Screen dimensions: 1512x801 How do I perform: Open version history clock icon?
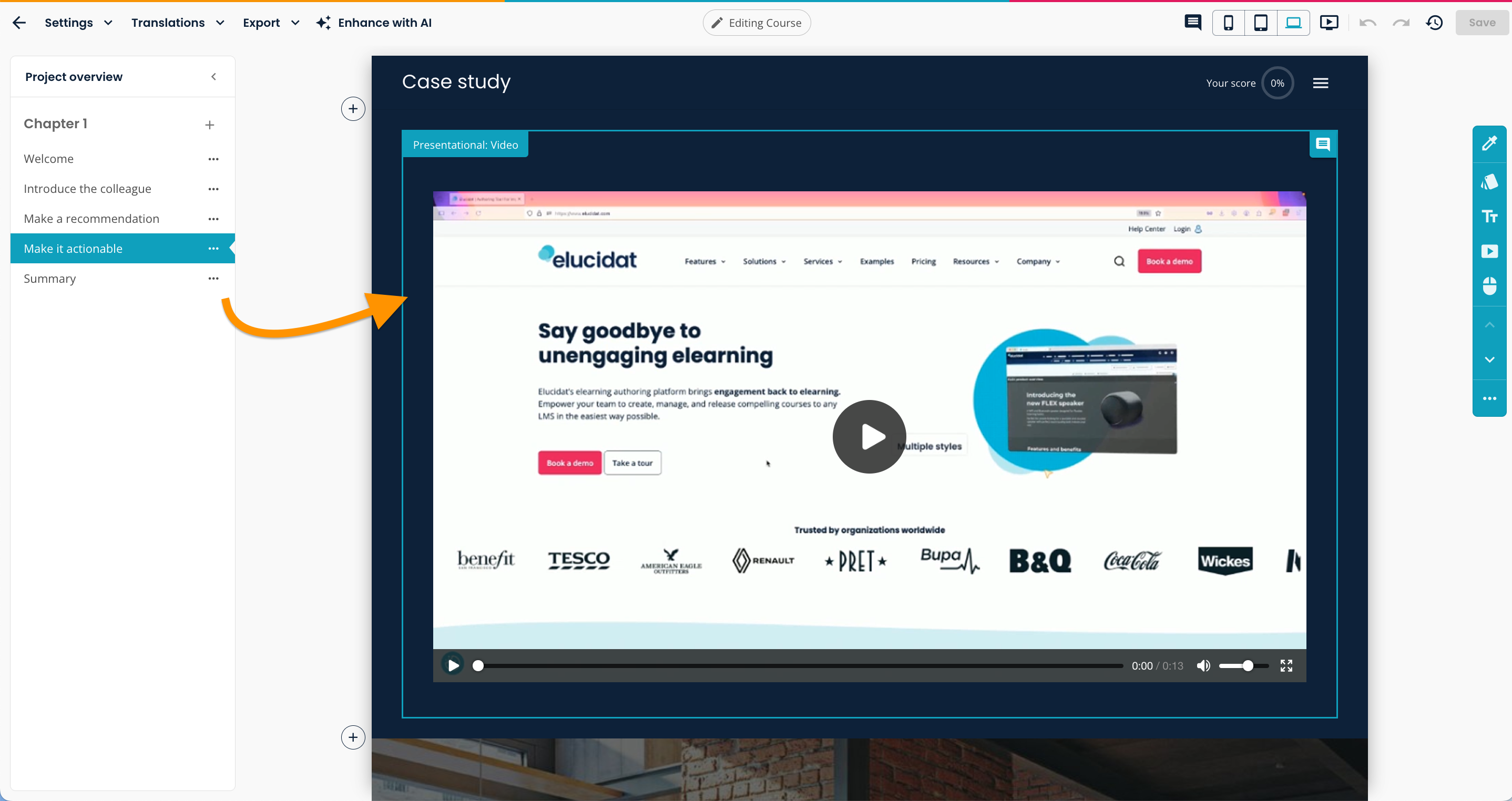[x=1435, y=23]
